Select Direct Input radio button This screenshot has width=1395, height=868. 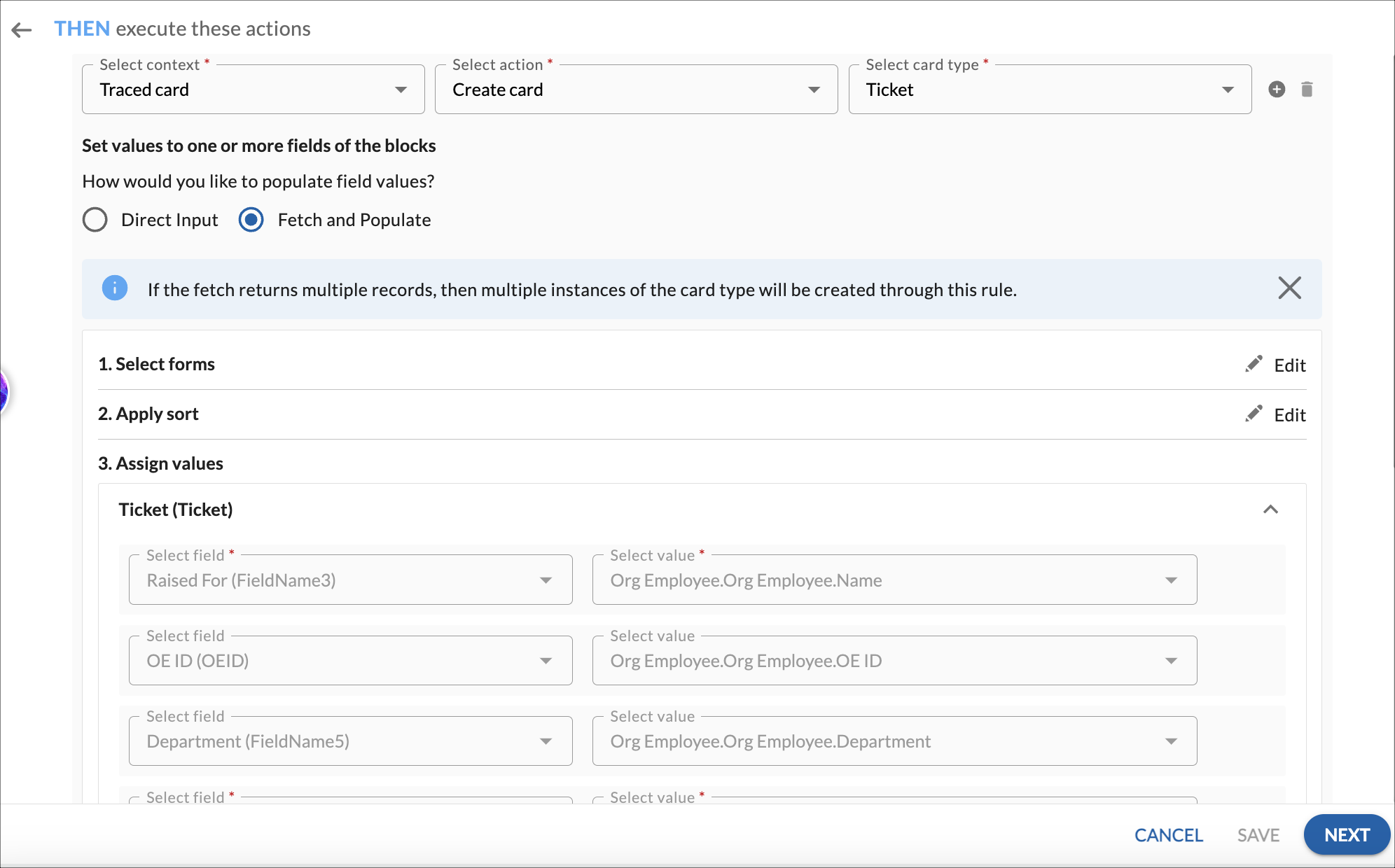point(95,220)
